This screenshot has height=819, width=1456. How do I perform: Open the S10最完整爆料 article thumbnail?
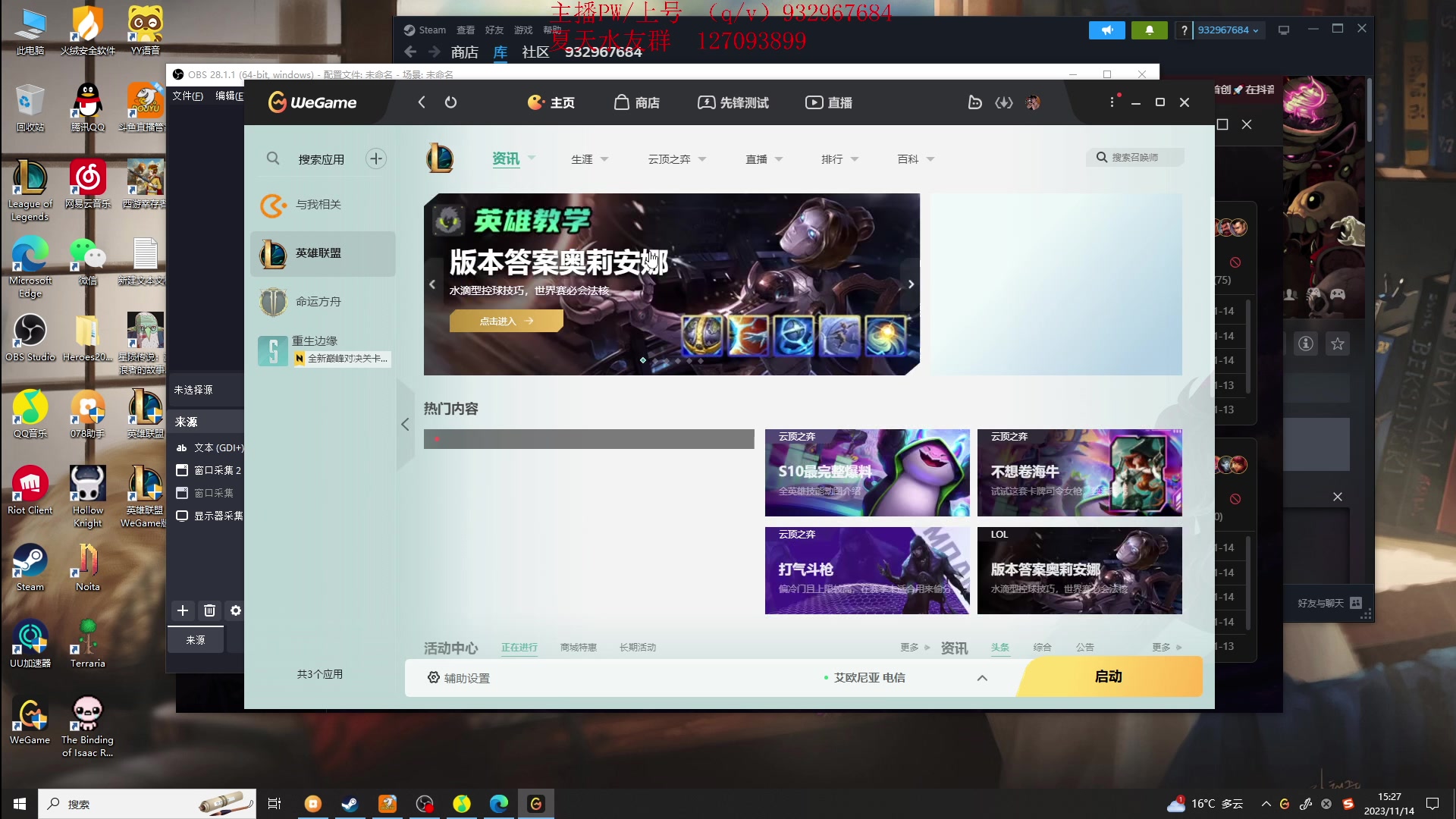867,472
